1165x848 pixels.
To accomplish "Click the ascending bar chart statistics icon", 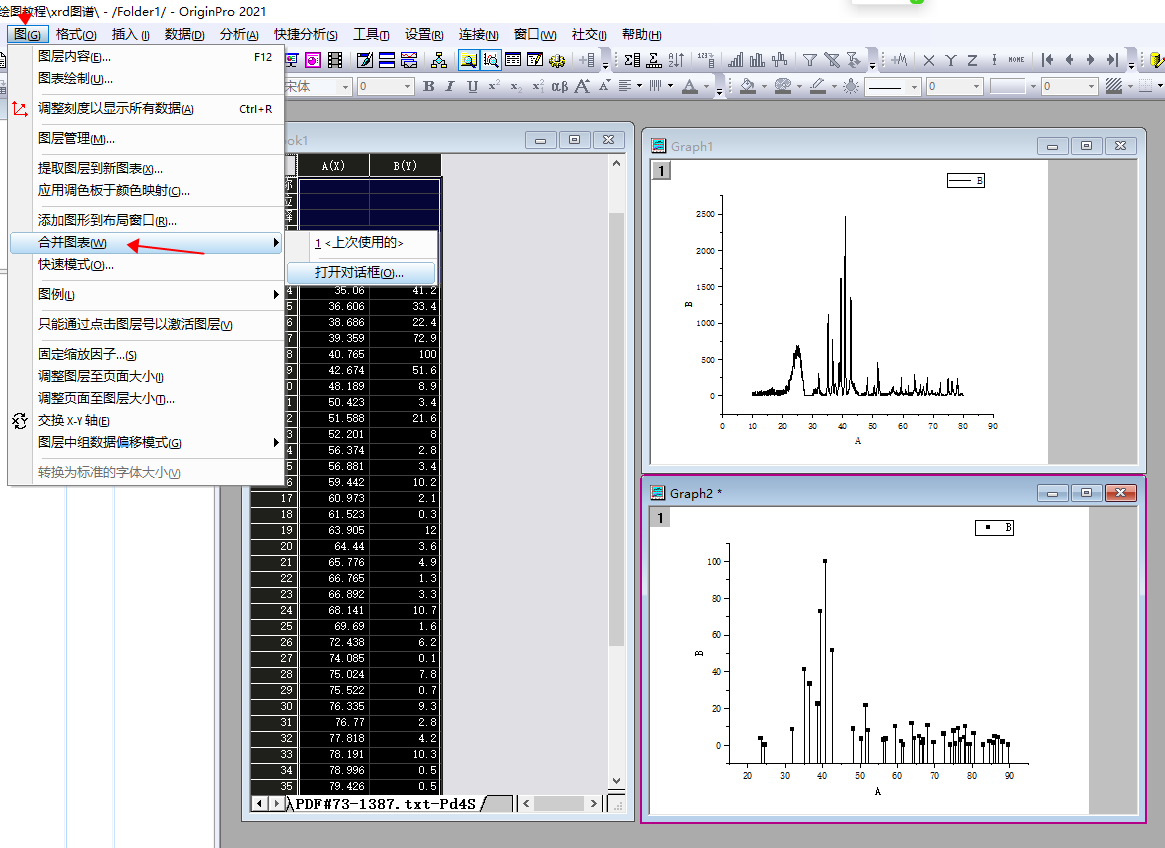I will click(x=736, y=60).
